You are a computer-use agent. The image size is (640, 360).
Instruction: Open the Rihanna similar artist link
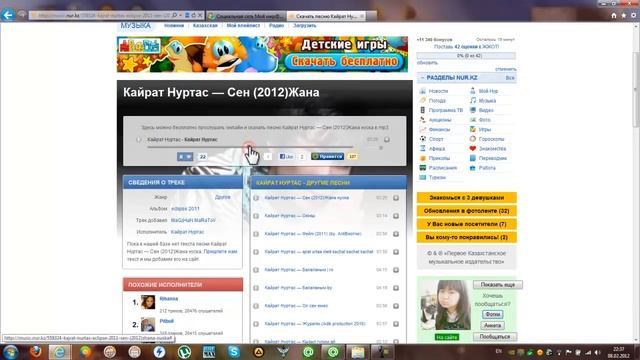pyautogui.click(x=169, y=299)
